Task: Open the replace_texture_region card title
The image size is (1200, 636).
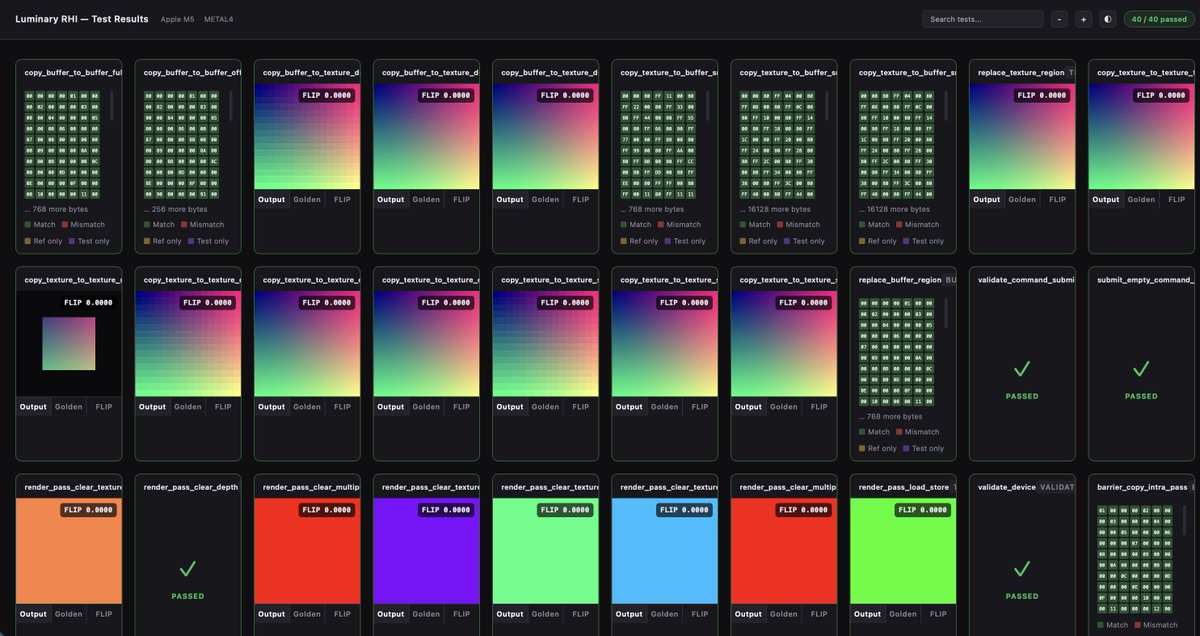Action: coord(1021,72)
